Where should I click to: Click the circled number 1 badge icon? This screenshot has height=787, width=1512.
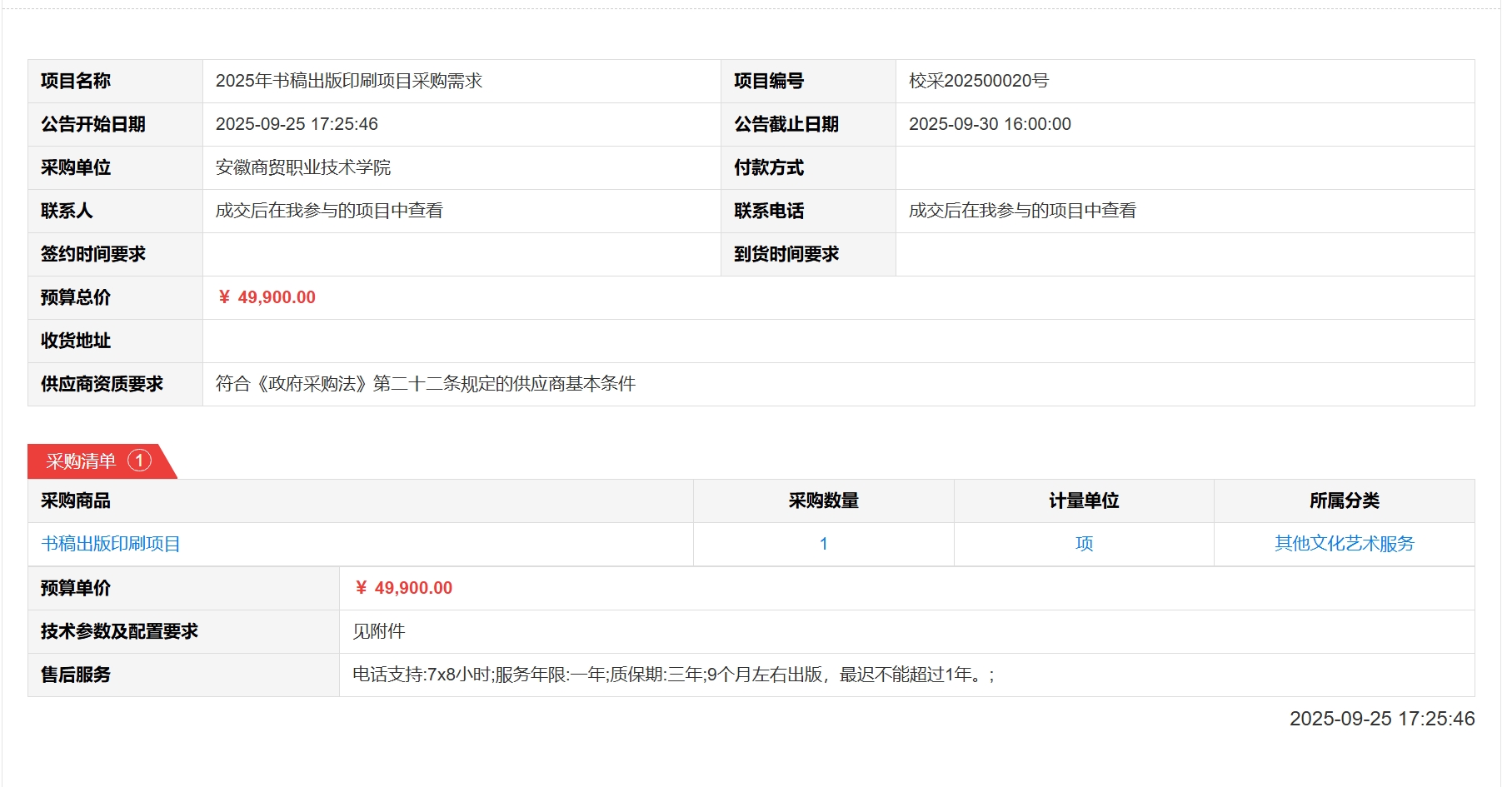tap(139, 461)
